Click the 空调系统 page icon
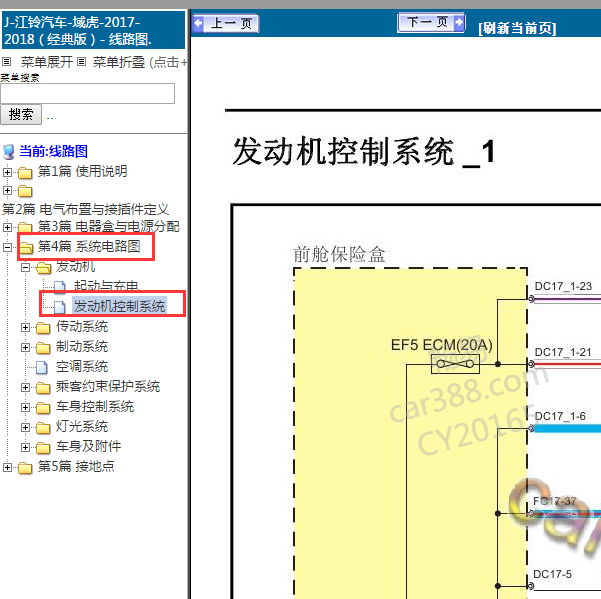601x599 pixels. [x=42, y=368]
